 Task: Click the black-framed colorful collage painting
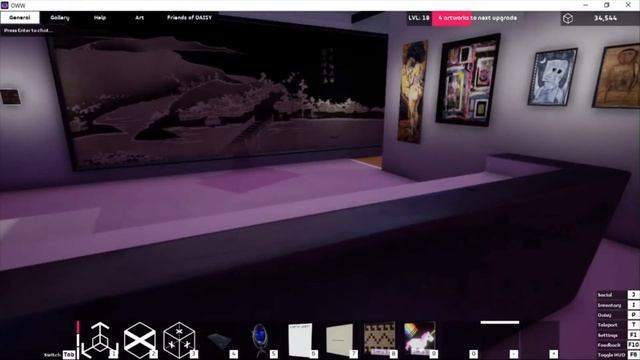(468, 80)
